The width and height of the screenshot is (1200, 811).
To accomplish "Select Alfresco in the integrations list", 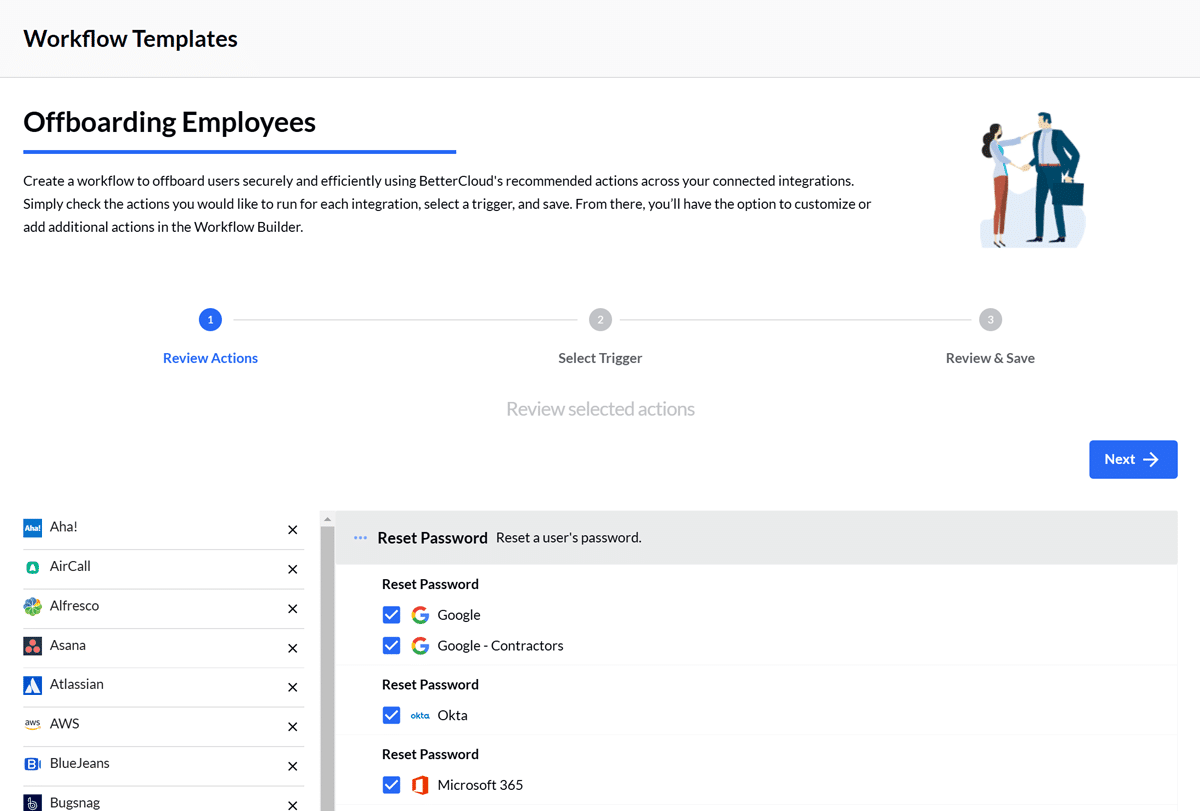I will click(x=163, y=608).
